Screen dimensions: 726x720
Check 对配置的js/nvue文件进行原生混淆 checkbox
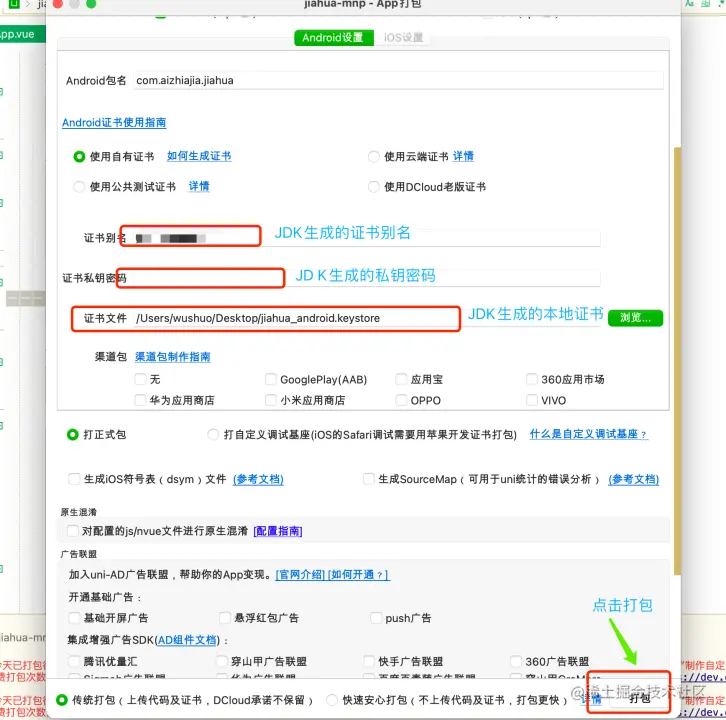click(73, 531)
